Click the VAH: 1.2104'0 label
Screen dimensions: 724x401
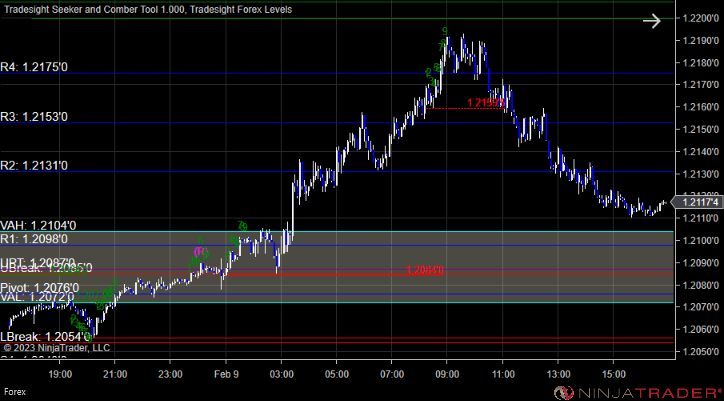tap(38, 225)
